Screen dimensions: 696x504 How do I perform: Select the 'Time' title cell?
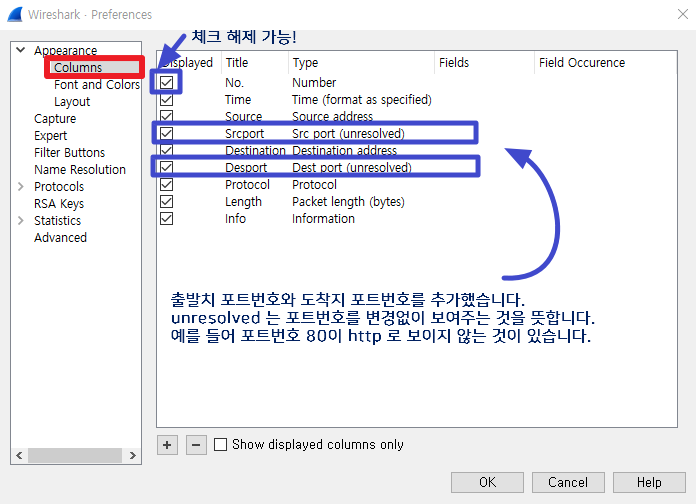tap(238, 99)
